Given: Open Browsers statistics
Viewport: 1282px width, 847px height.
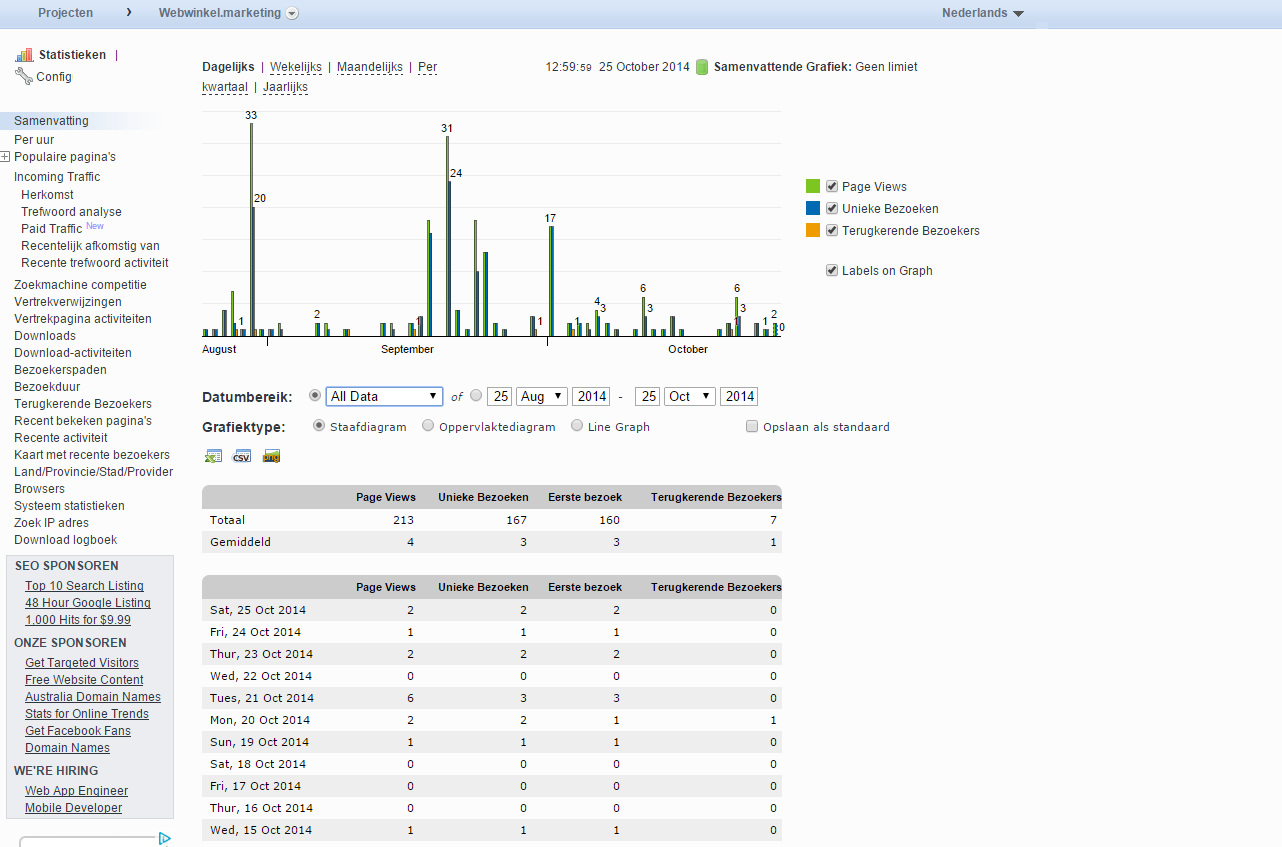Looking at the screenshot, I should 39,489.
